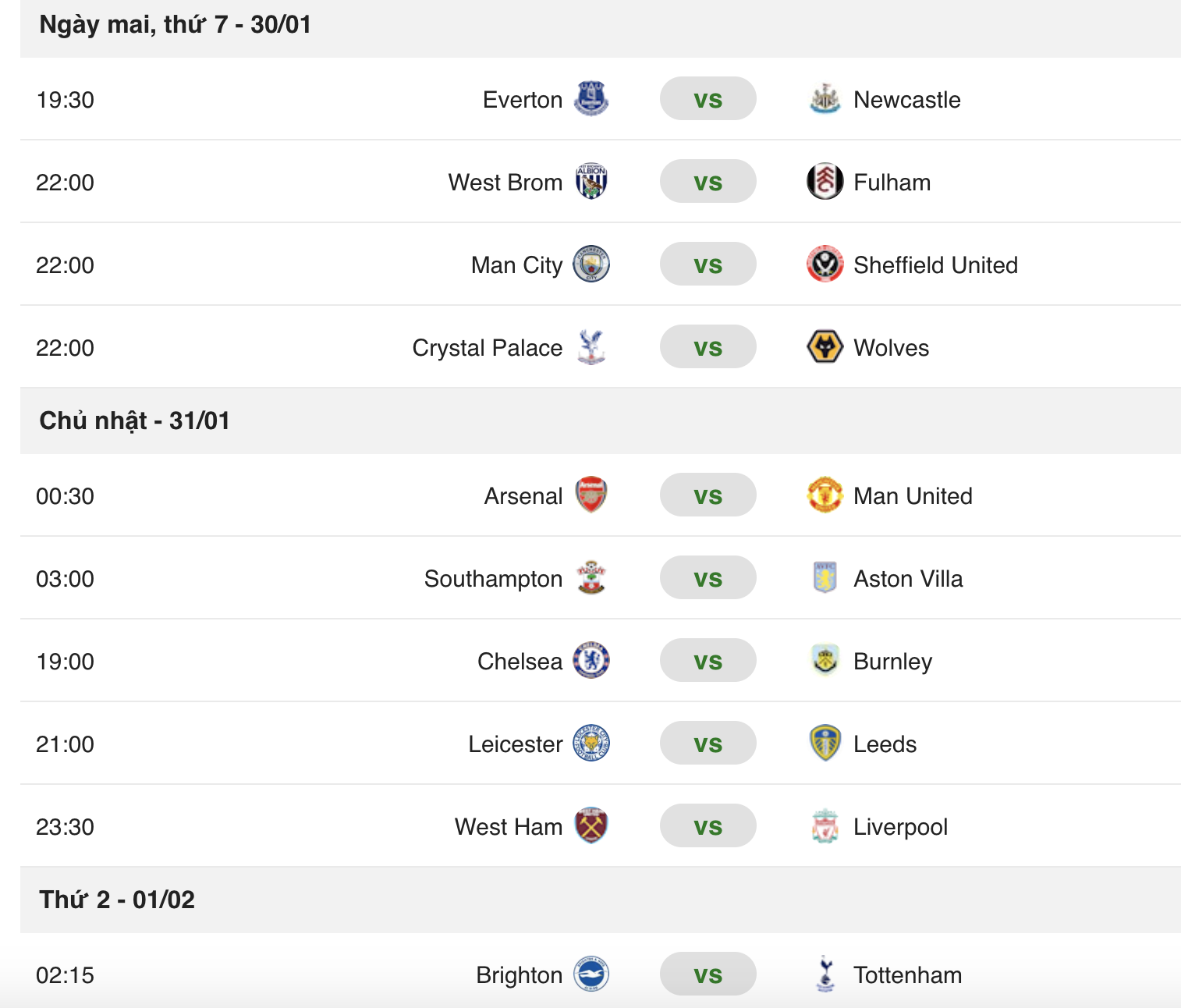Click the Man United logo
Viewport: 1181px width, 1008px height.
point(825,495)
